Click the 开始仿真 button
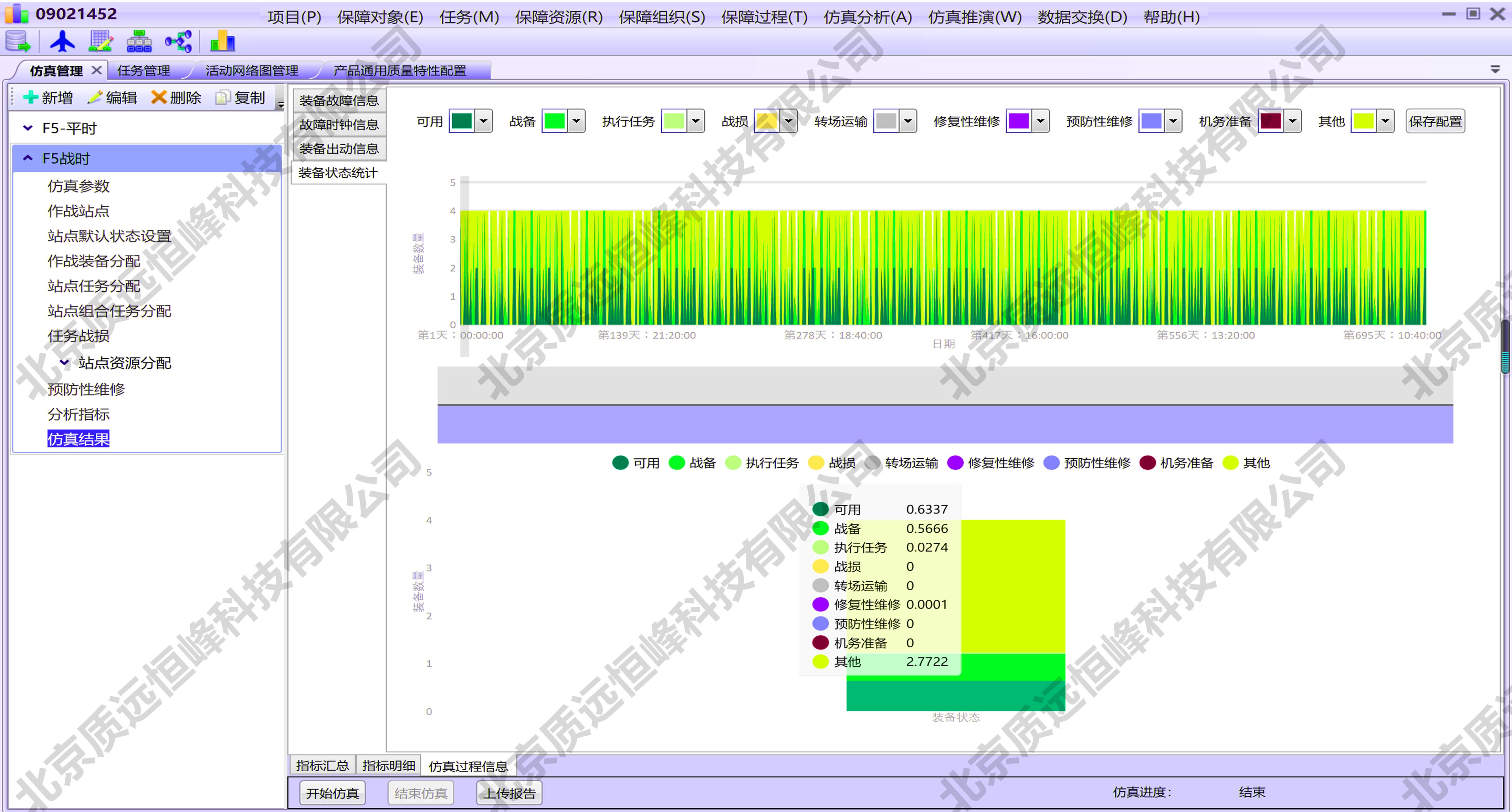Viewport: 1512px width, 812px height. click(332, 793)
